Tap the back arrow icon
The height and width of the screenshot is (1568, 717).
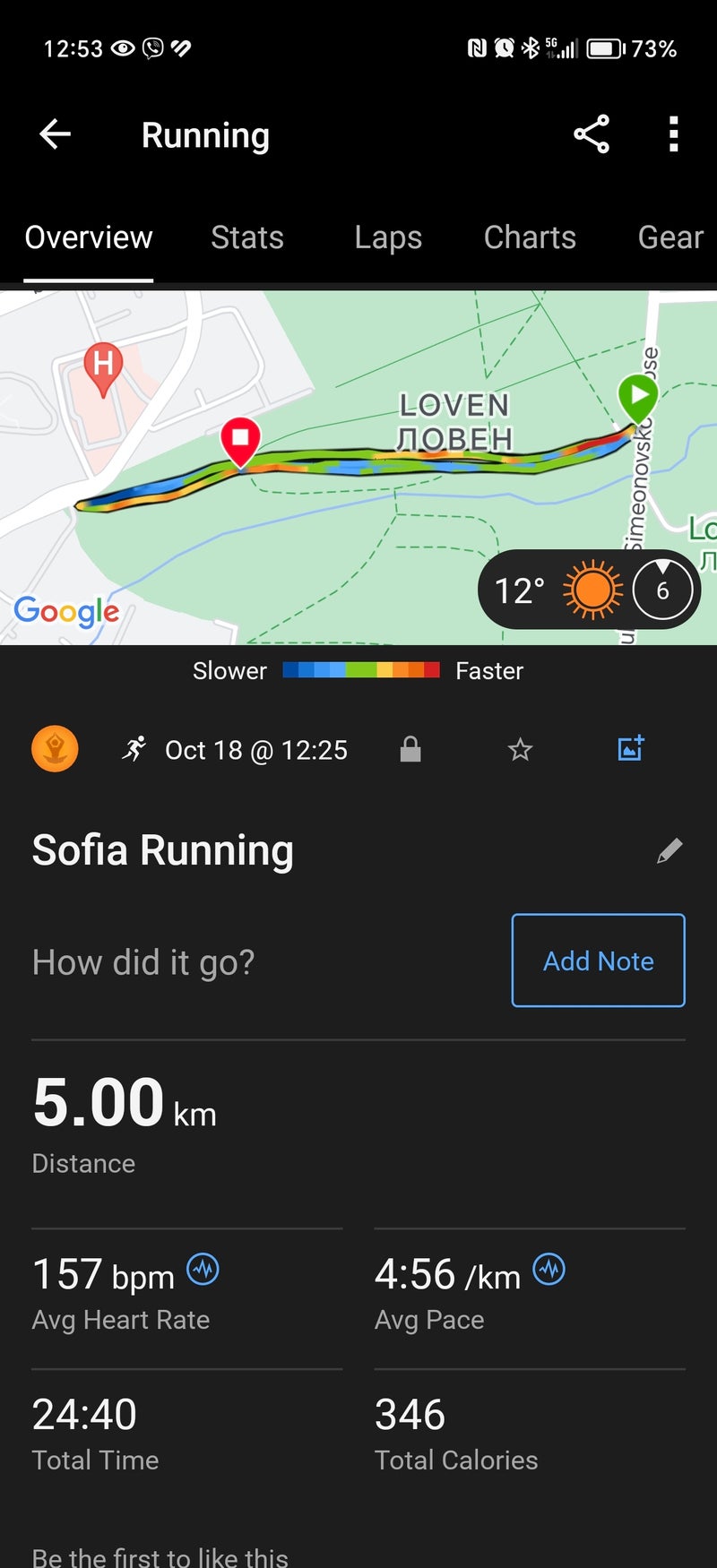point(55,134)
